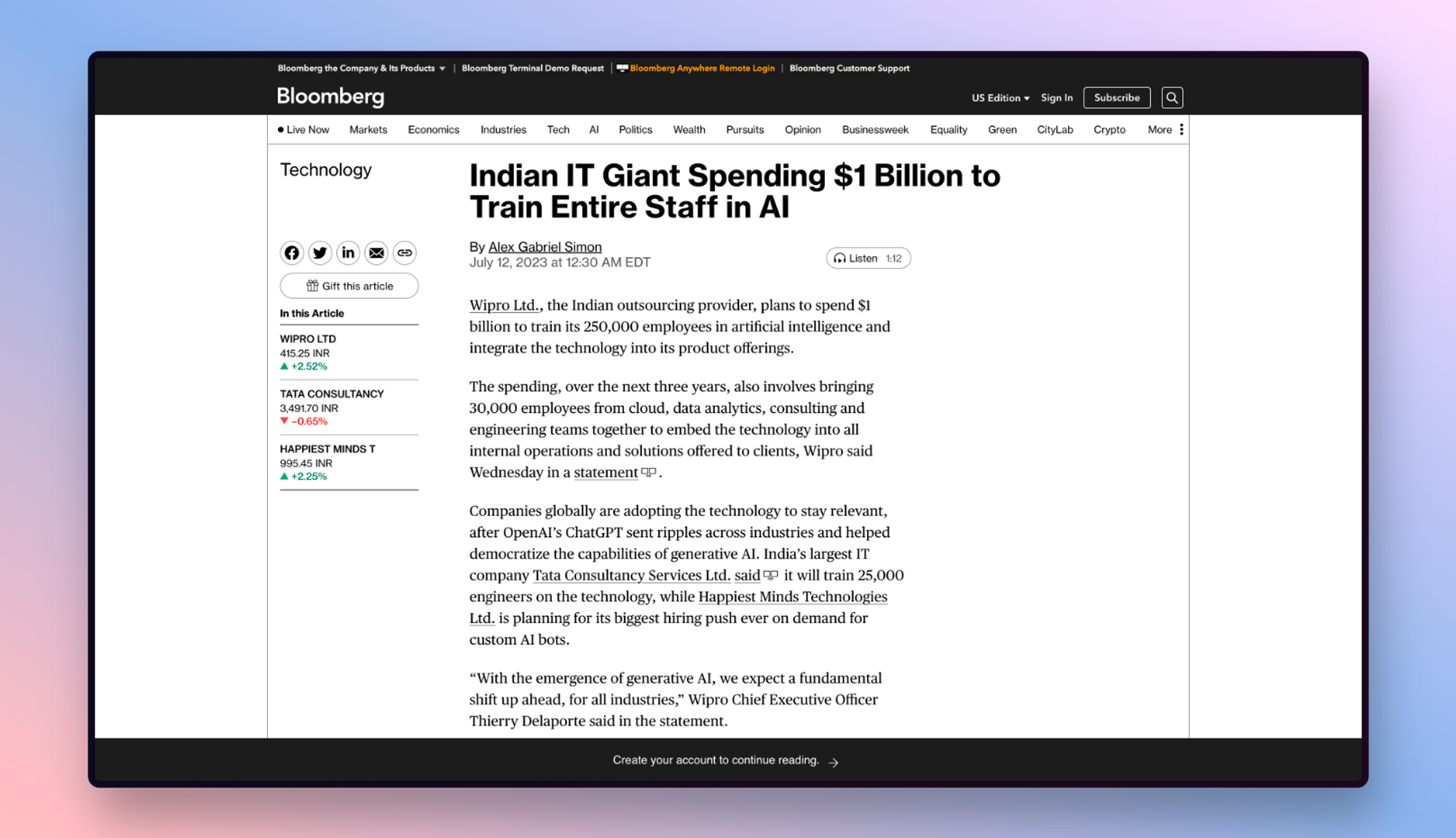Open Green nav item
Viewport: 1456px width, 838px height.
1002,130
